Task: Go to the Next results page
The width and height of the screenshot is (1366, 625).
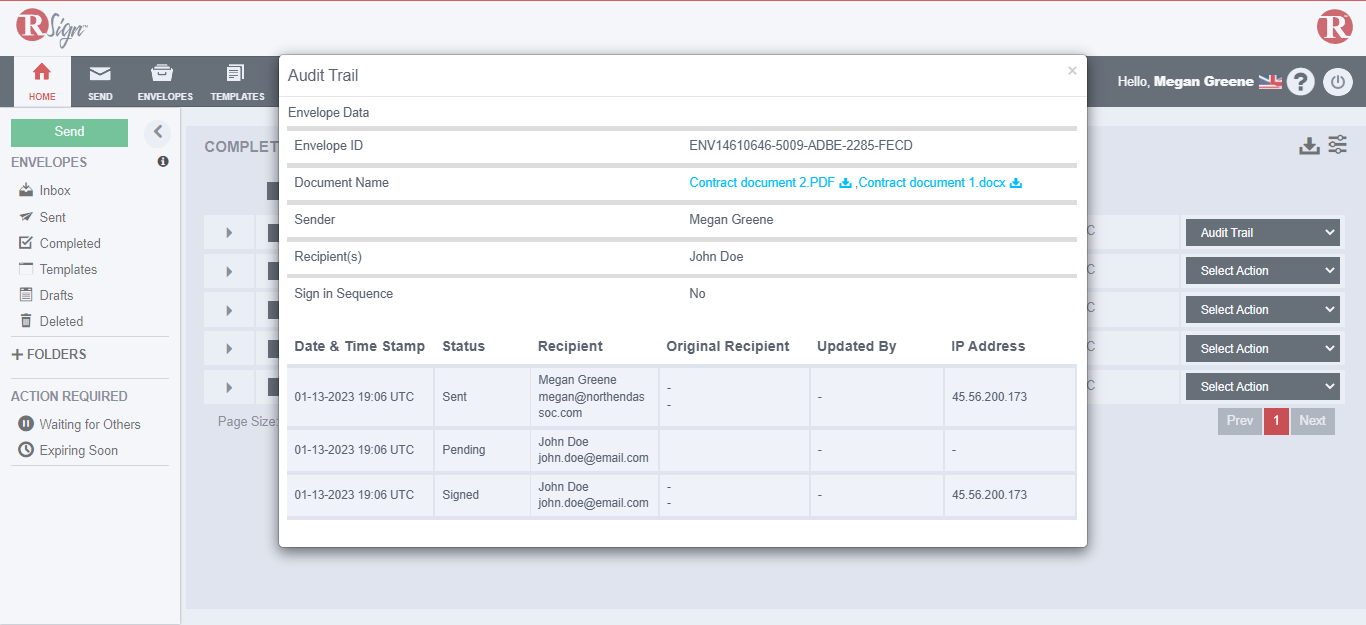Action: (1312, 421)
